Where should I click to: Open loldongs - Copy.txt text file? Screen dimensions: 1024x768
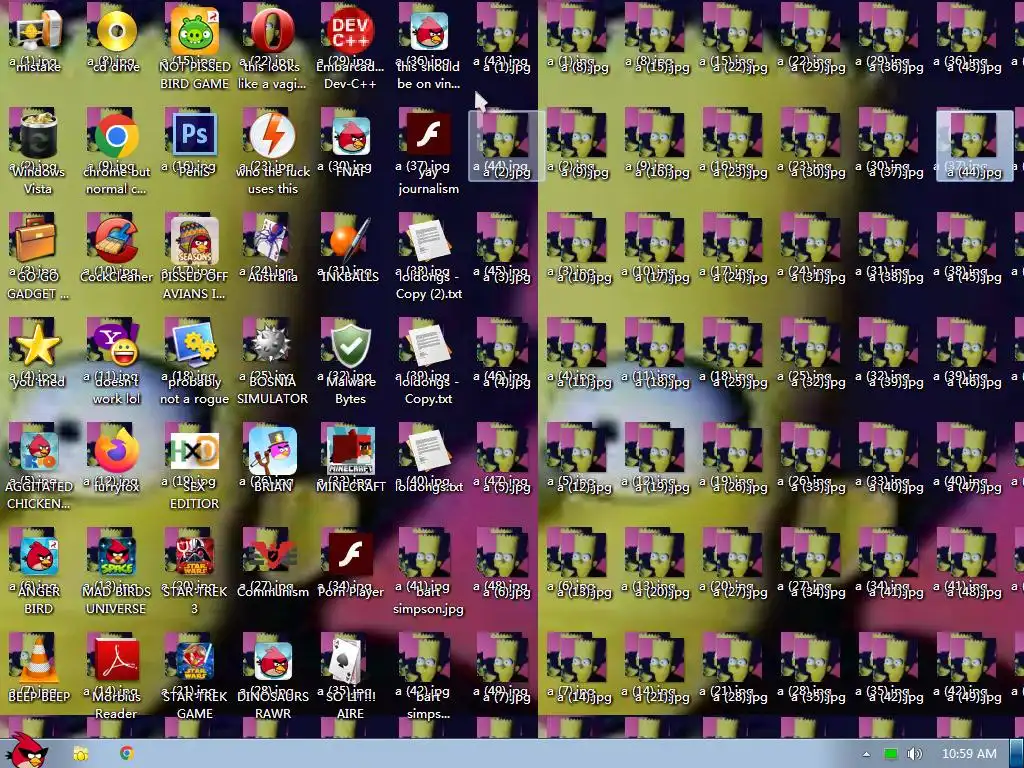428,345
